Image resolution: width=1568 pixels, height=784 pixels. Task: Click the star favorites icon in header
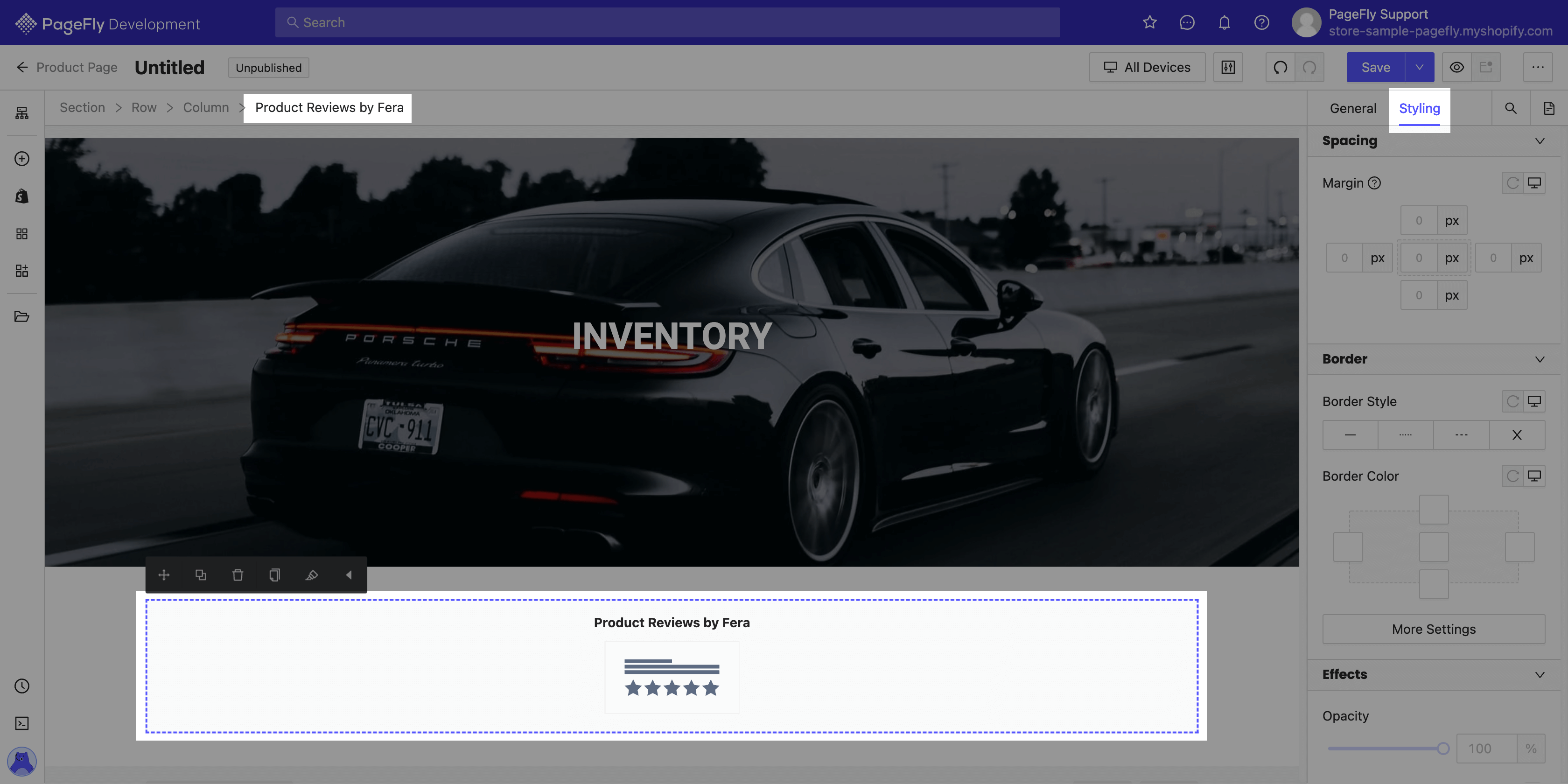click(1149, 22)
